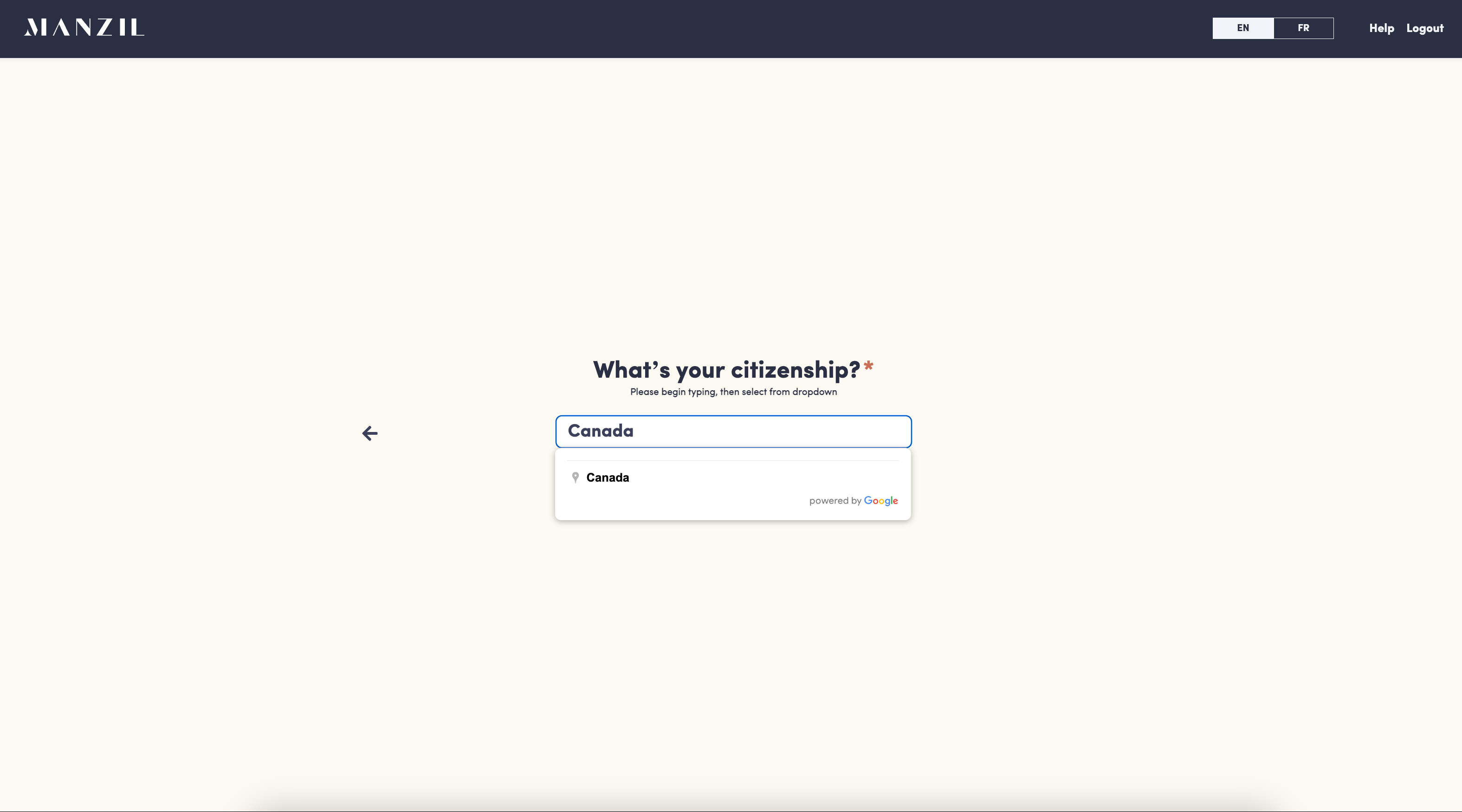This screenshot has width=1462, height=812.
Task: Click the MANZIL logo
Action: pyautogui.click(x=84, y=27)
